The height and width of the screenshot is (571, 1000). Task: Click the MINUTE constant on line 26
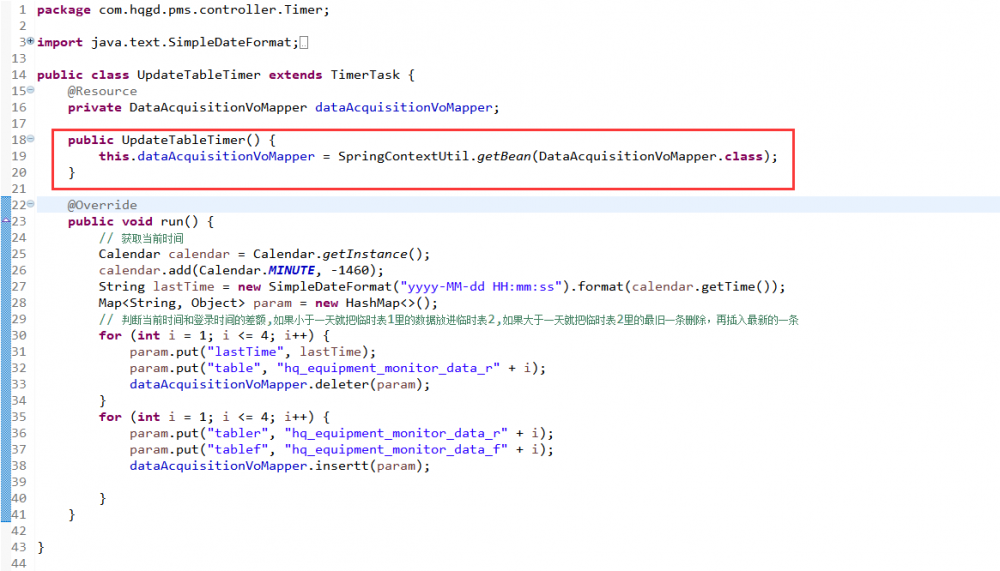pos(291,271)
